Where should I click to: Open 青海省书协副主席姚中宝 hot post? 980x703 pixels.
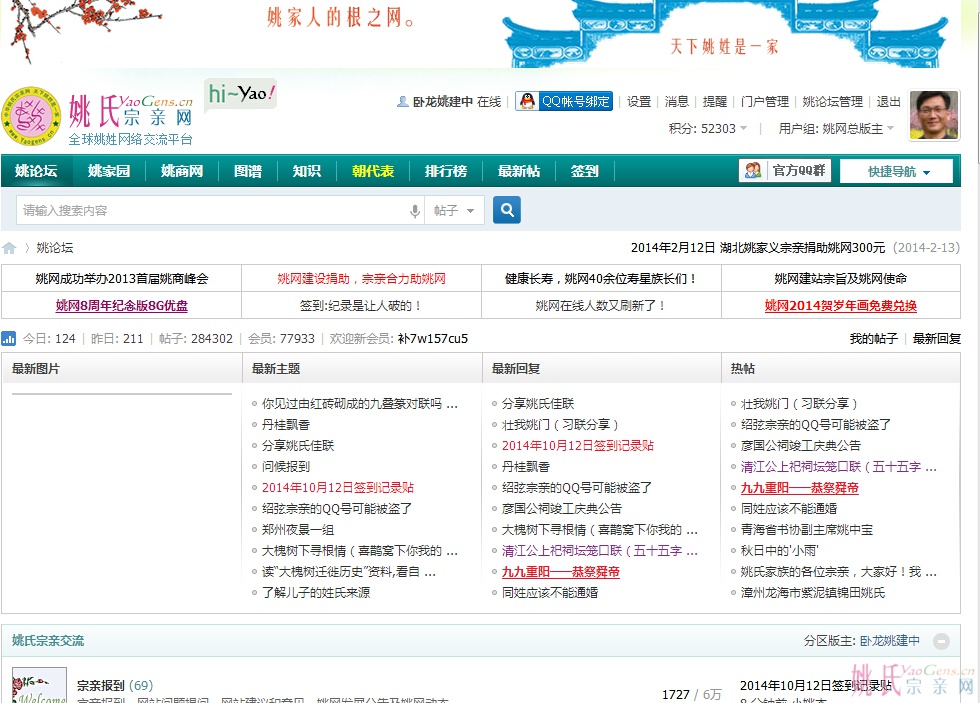(807, 530)
